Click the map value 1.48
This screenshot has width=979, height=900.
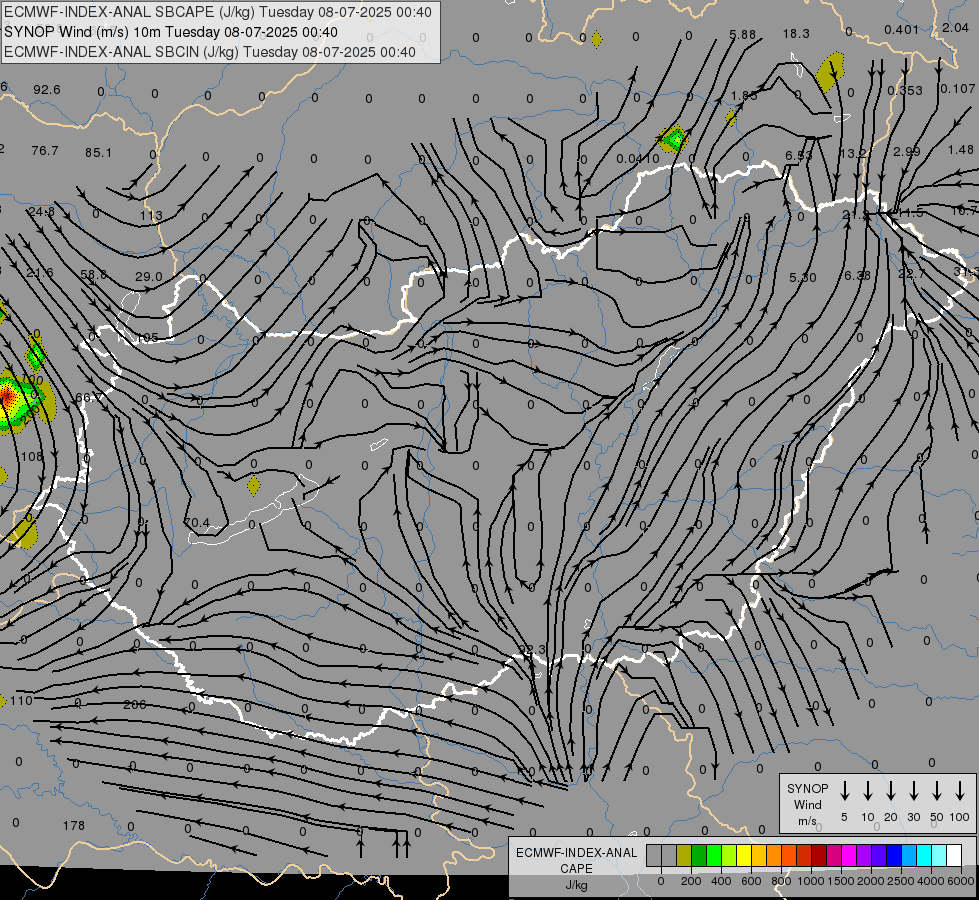pos(960,149)
